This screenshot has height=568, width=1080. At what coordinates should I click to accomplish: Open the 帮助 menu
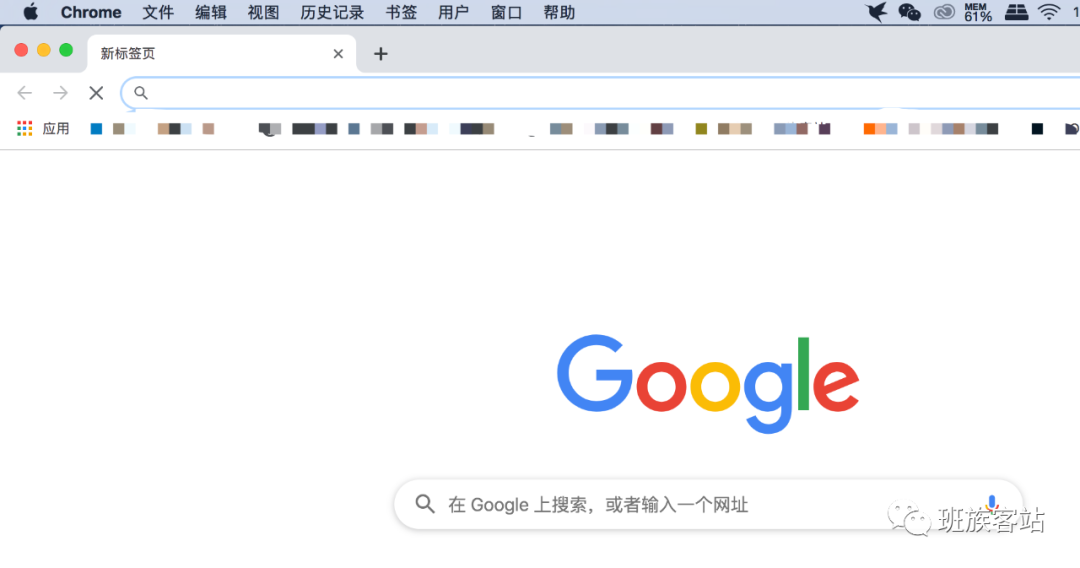559,12
